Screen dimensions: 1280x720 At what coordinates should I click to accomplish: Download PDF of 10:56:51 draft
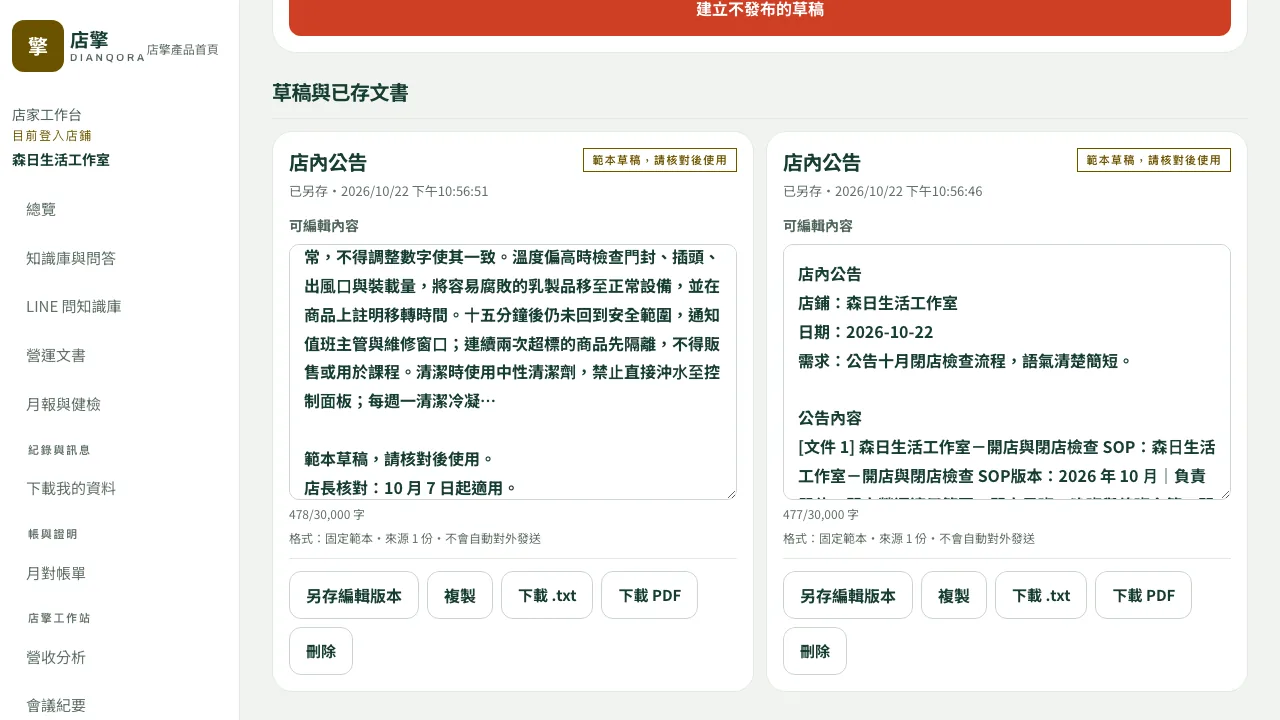pyautogui.click(x=650, y=595)
